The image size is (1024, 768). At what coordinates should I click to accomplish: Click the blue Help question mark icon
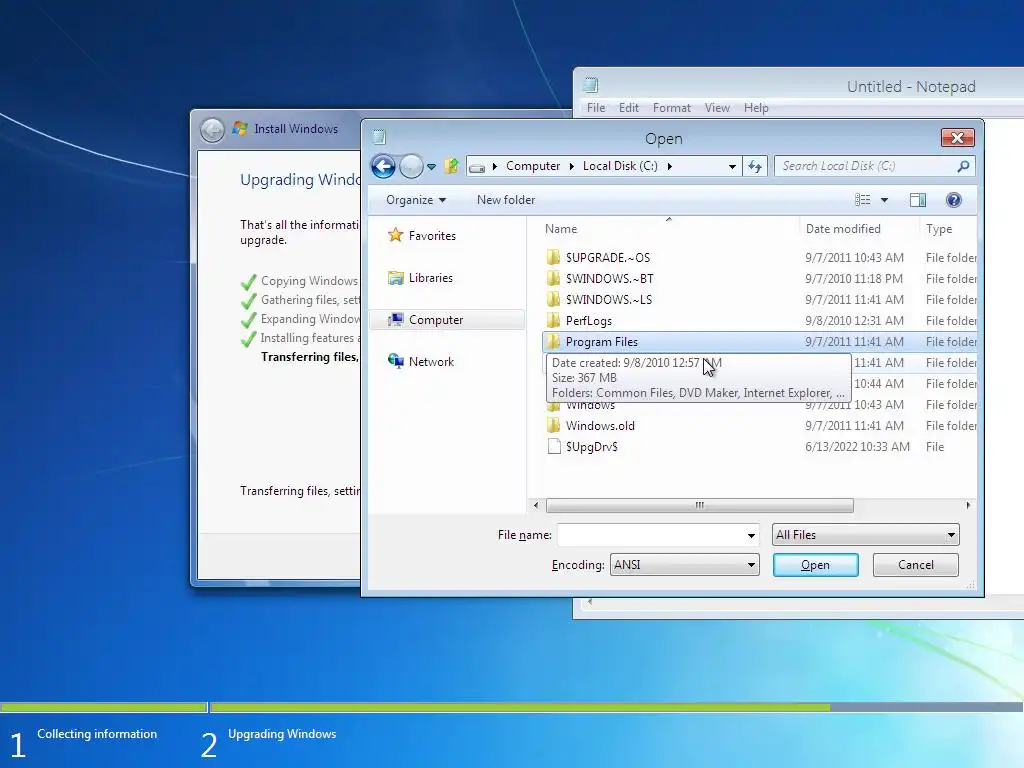click(x=953, y=200)
